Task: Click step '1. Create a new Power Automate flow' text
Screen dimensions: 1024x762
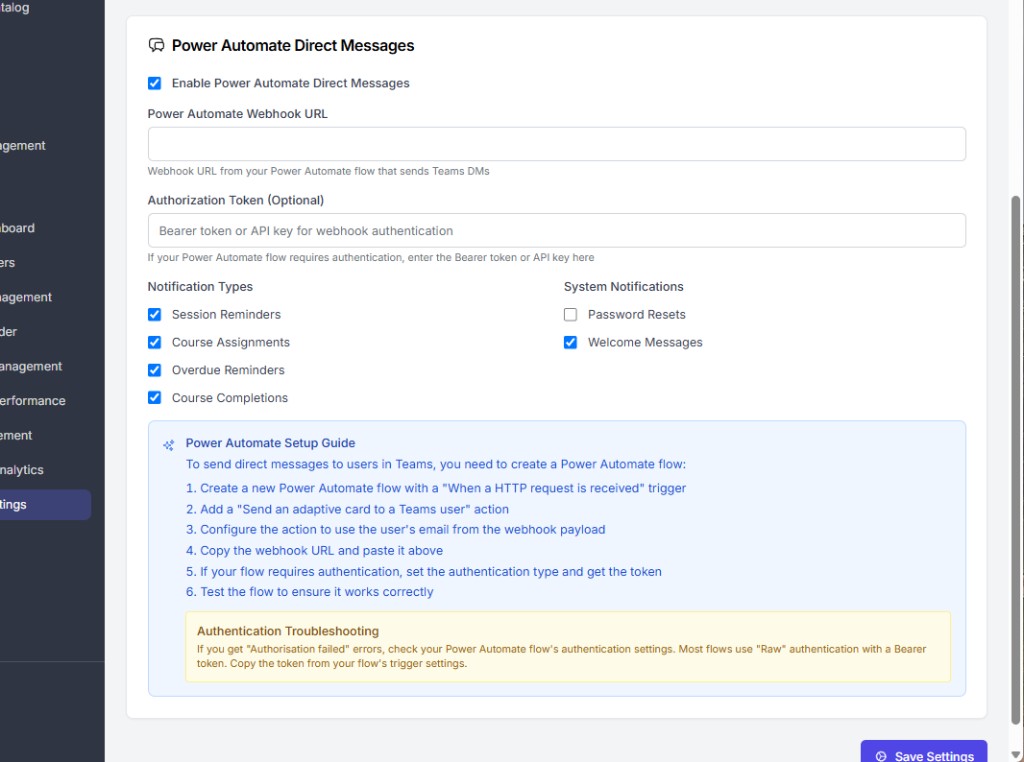Action: [x=436, y=488]
